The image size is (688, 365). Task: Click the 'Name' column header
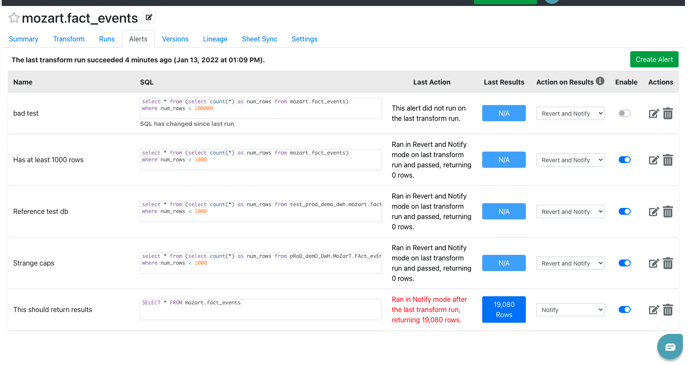click(x=23, y=82)
